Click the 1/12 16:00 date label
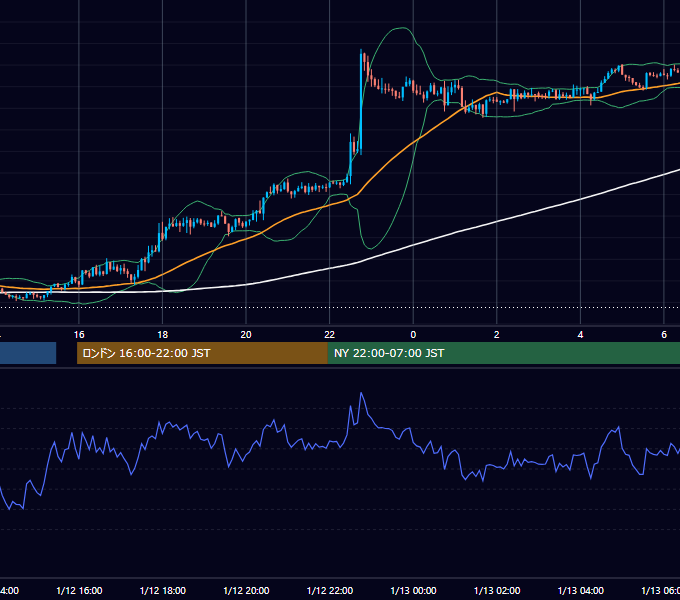This screenshot has height=600, width=680. pyautogui.click(x=79, y=590)
